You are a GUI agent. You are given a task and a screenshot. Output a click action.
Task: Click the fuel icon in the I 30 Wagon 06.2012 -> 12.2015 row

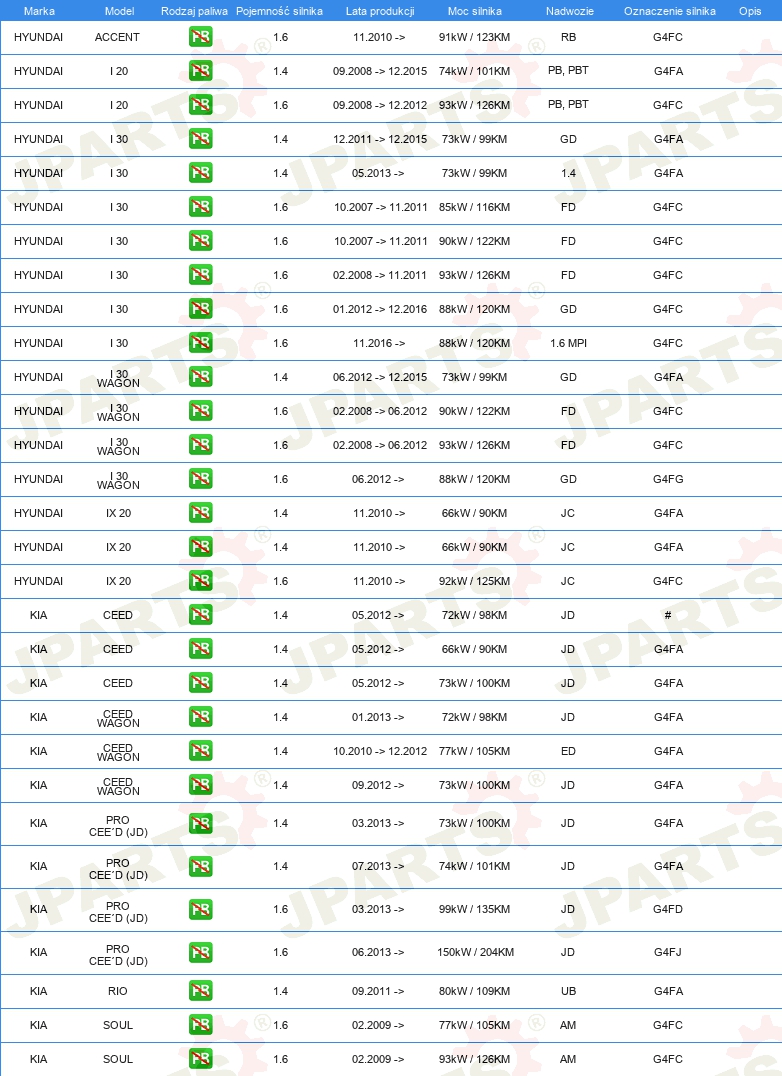click(x=200, y=377)
